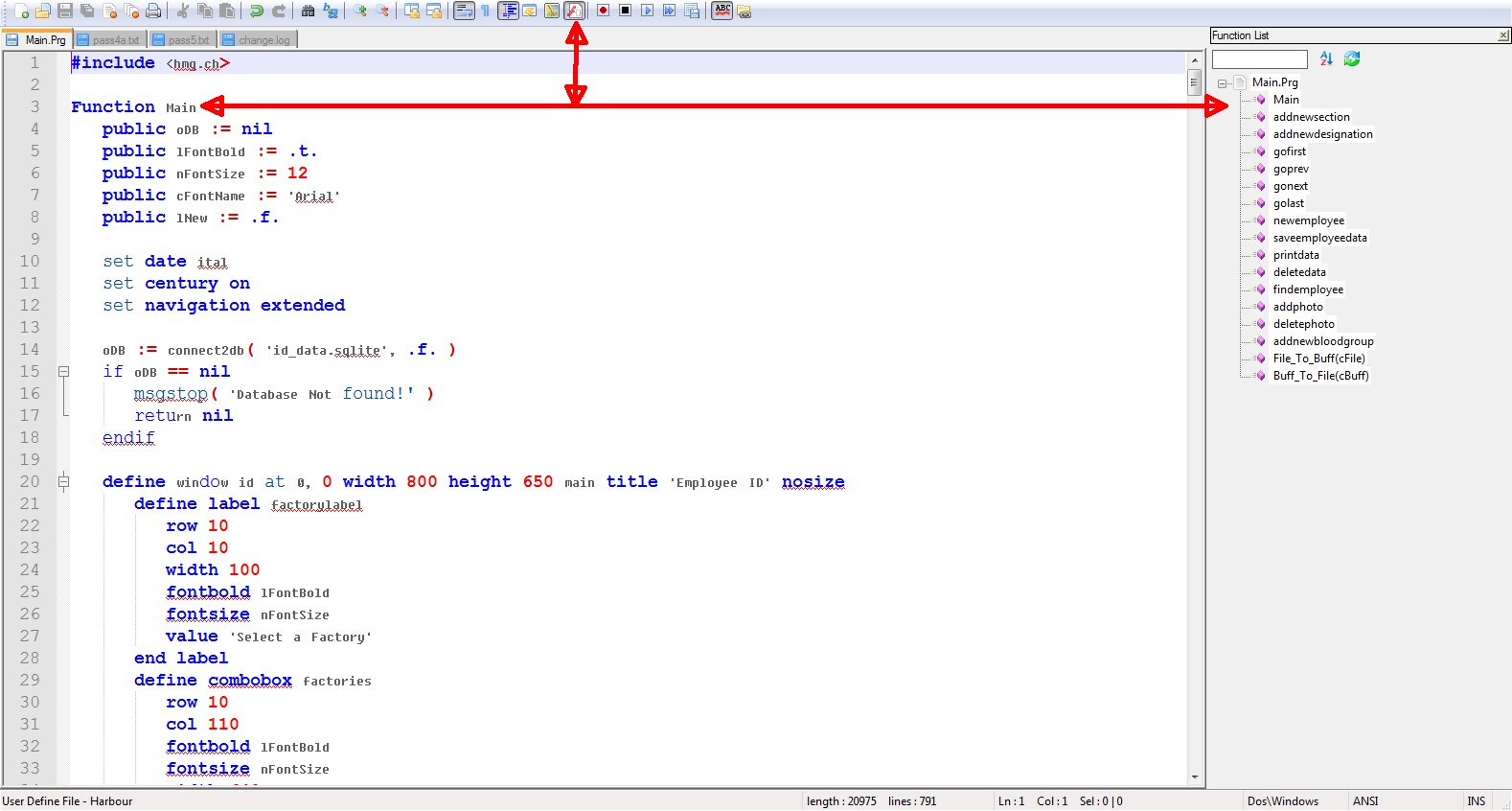Collapse the code fold at line 15
Screen dimensions: 1512x811
coord(63,372)
